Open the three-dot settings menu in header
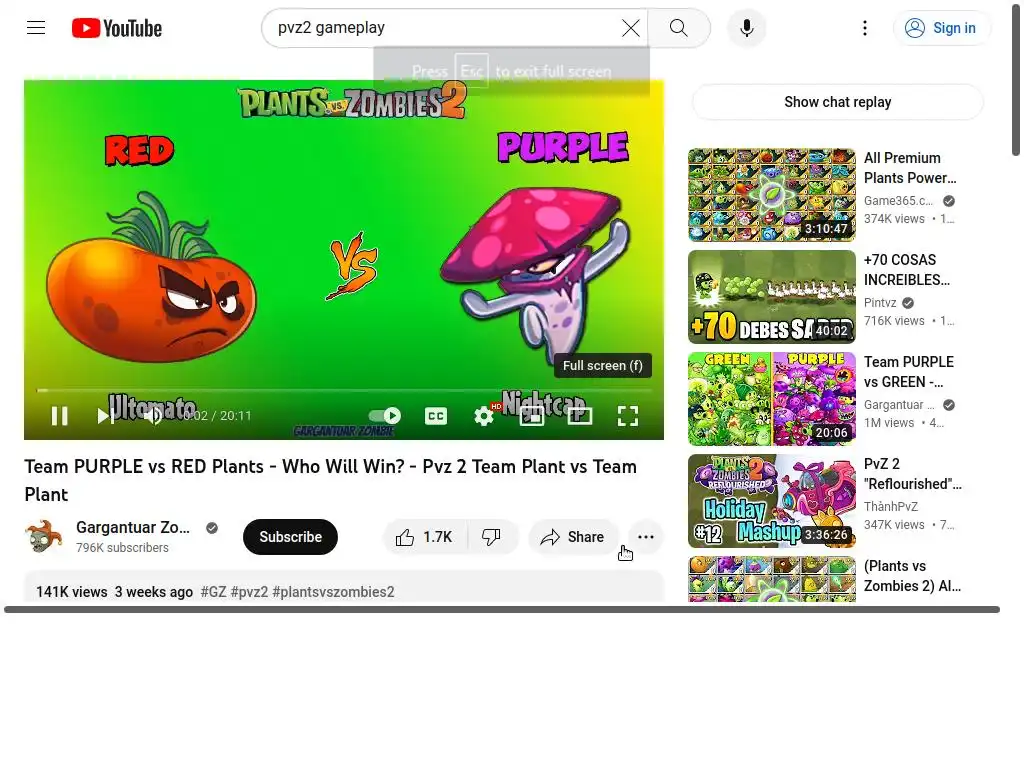Screen dimensions: 1024x768 click(x=865, y=28)
